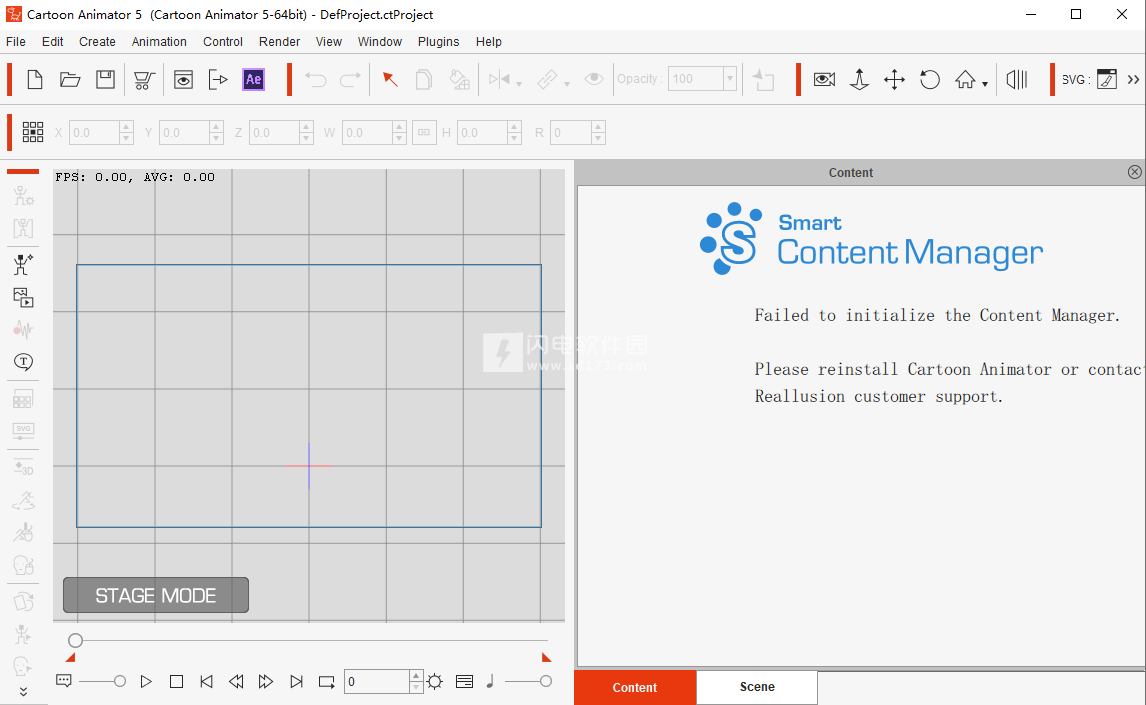Launch the After Effects (Ae) export
Image resolution: width=1146 pixels, height=705 pixels.
click(254, 79)
